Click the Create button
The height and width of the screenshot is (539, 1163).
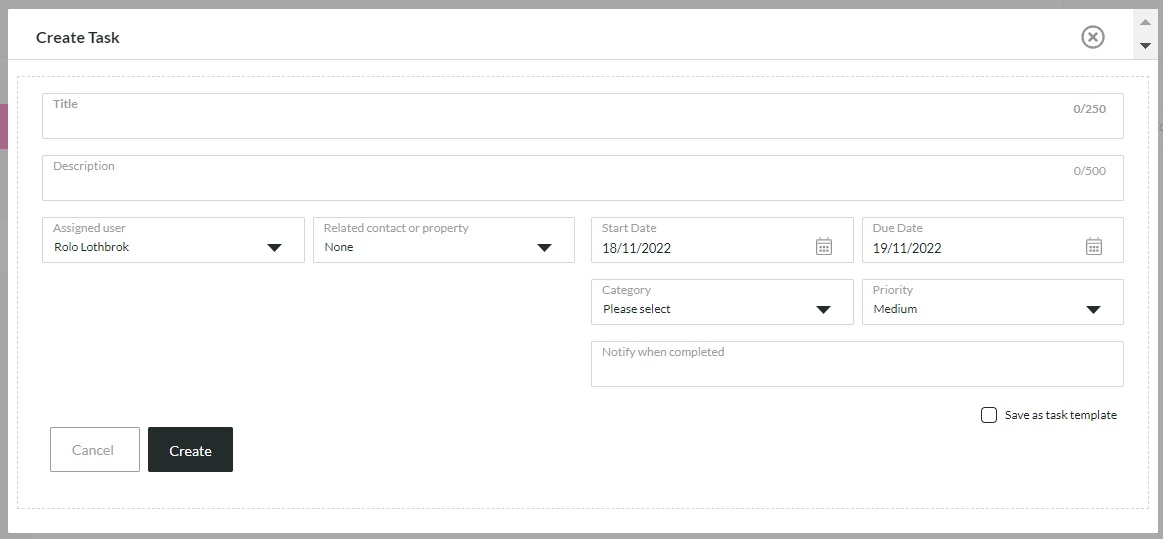[x=191, y=449]
